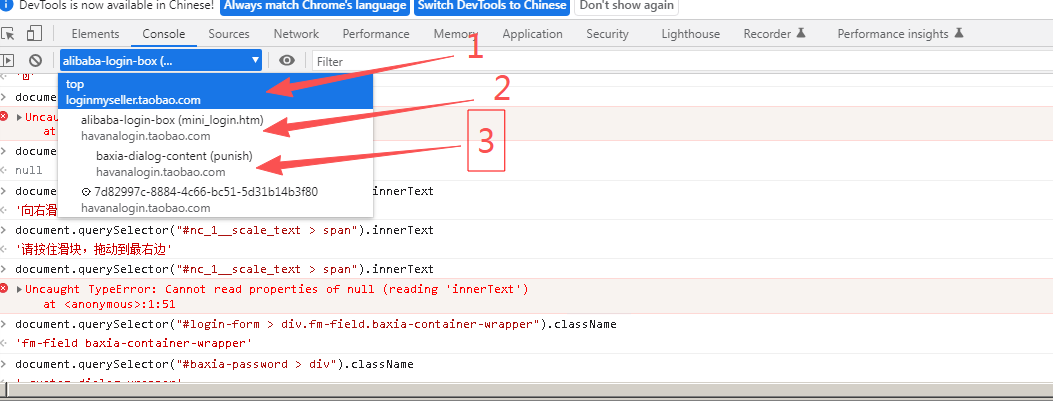Open the alibaba-login-box context dropdown
The width and height of the screenshot is (1053, 401).
click(x=161, y=61)
